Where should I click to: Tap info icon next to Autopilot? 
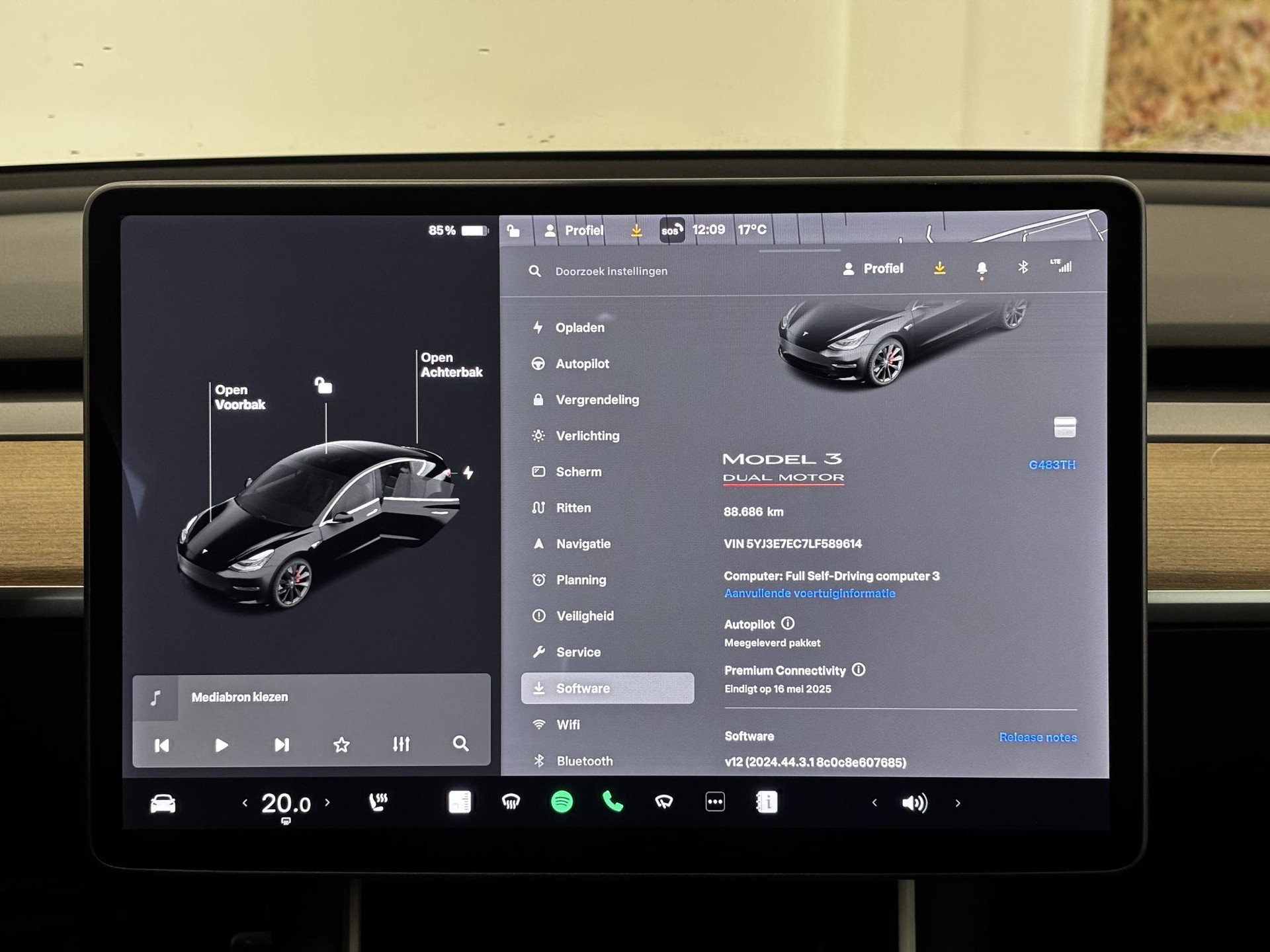coord(788,623)
